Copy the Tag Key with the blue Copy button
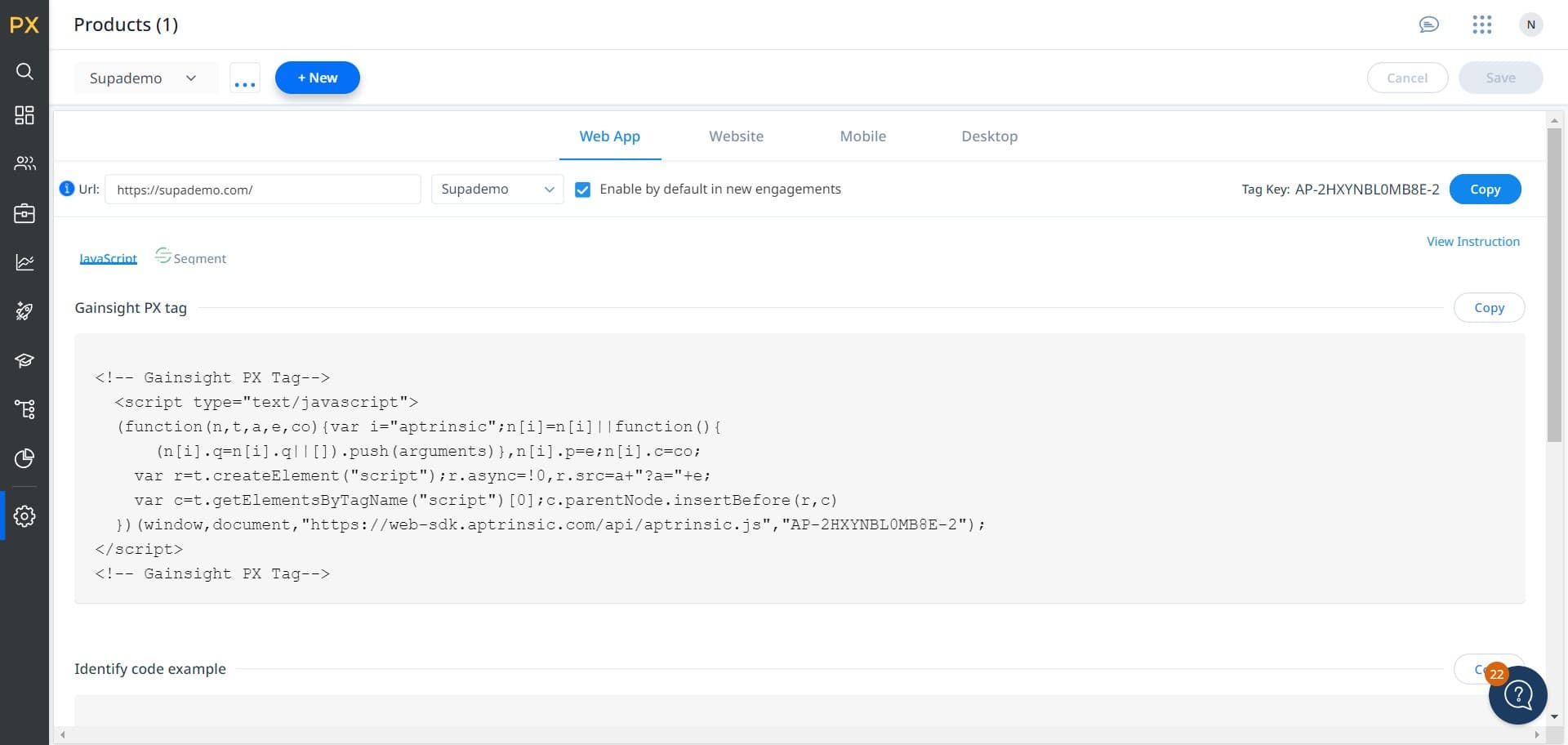The height and width of the screenshot is (745, 1568). tap(1484, 190)
